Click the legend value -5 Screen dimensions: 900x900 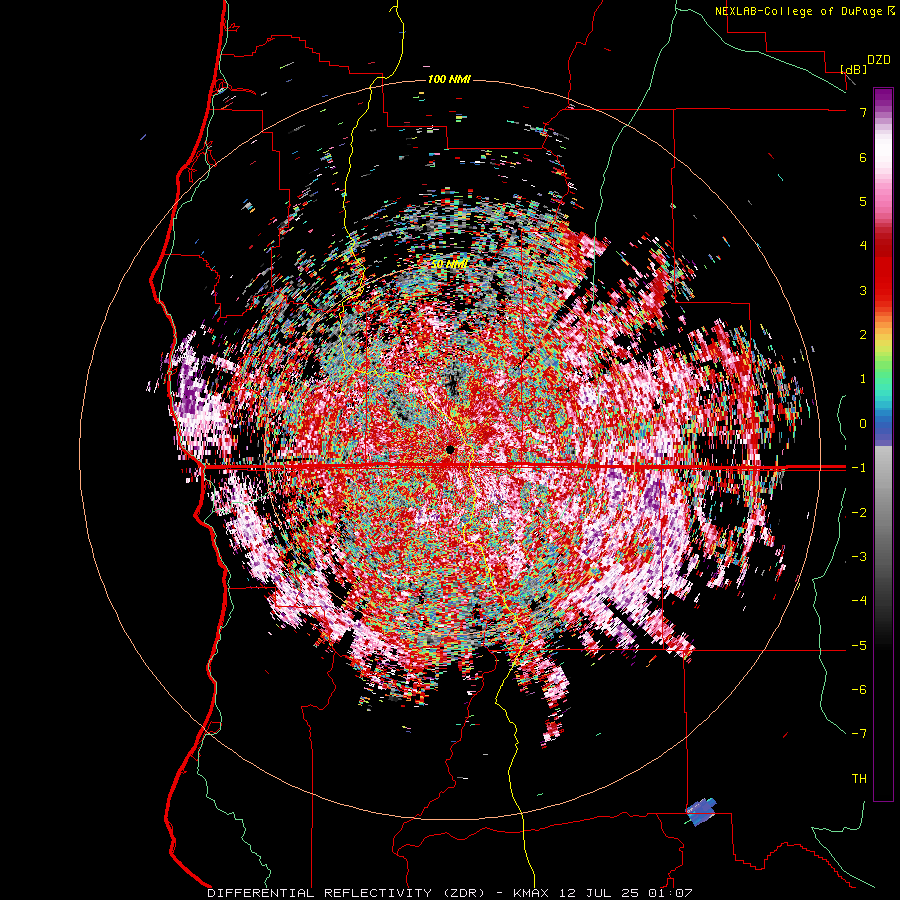click(x=859, y=645)
